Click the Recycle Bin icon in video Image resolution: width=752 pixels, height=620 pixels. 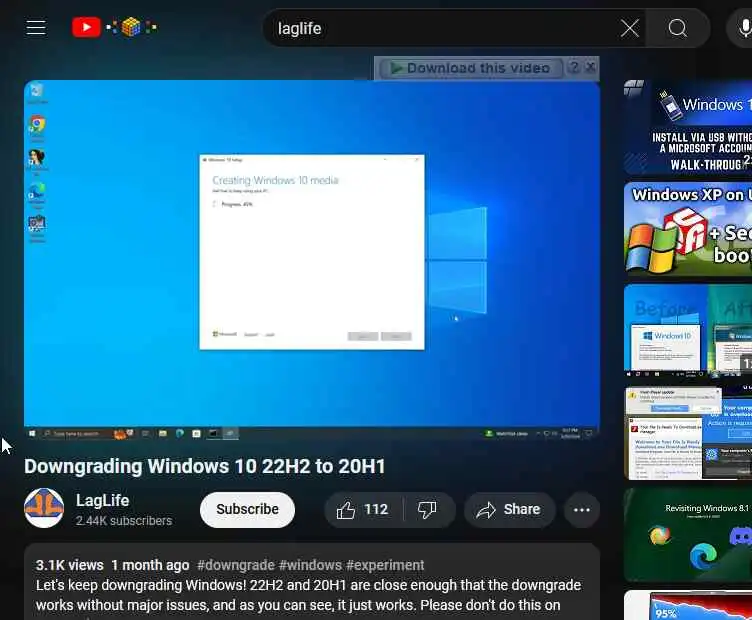36,91
